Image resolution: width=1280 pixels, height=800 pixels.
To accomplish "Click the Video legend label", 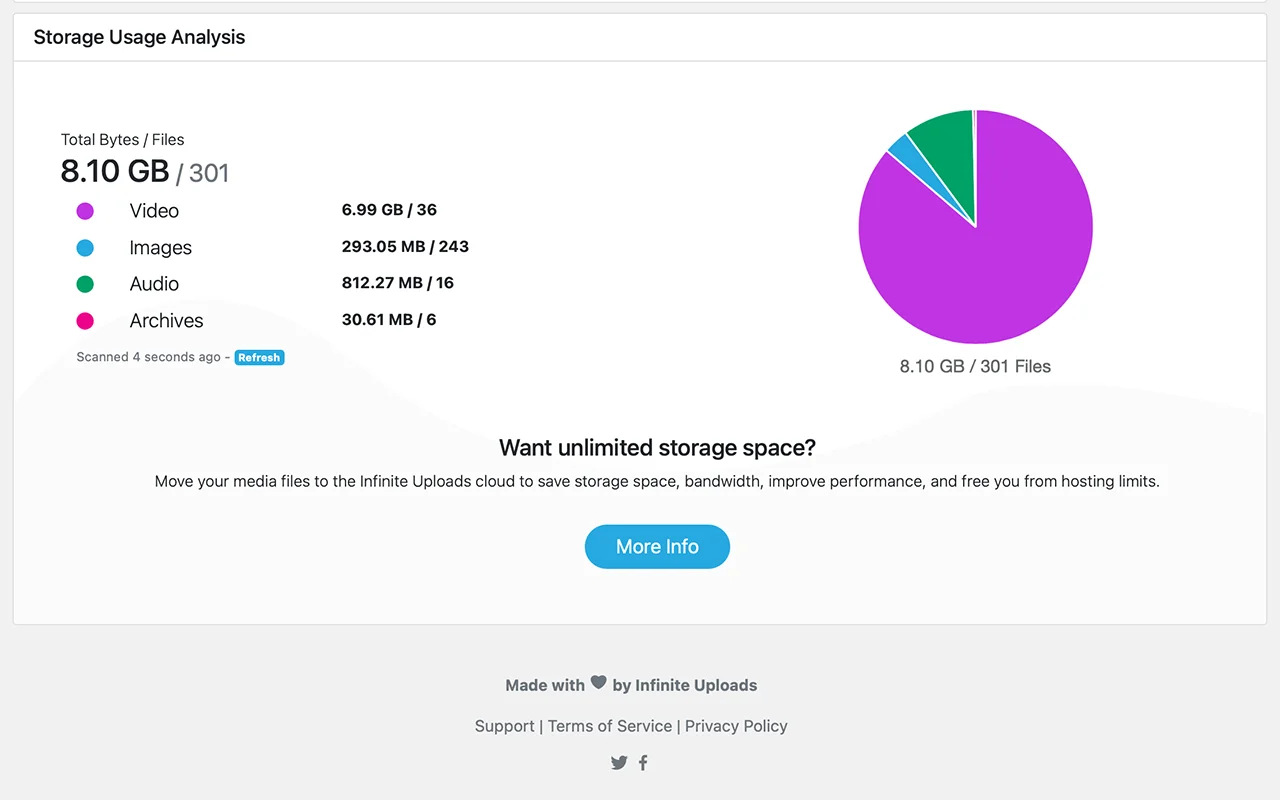I will pyautogui.click(x=154, y=211).
